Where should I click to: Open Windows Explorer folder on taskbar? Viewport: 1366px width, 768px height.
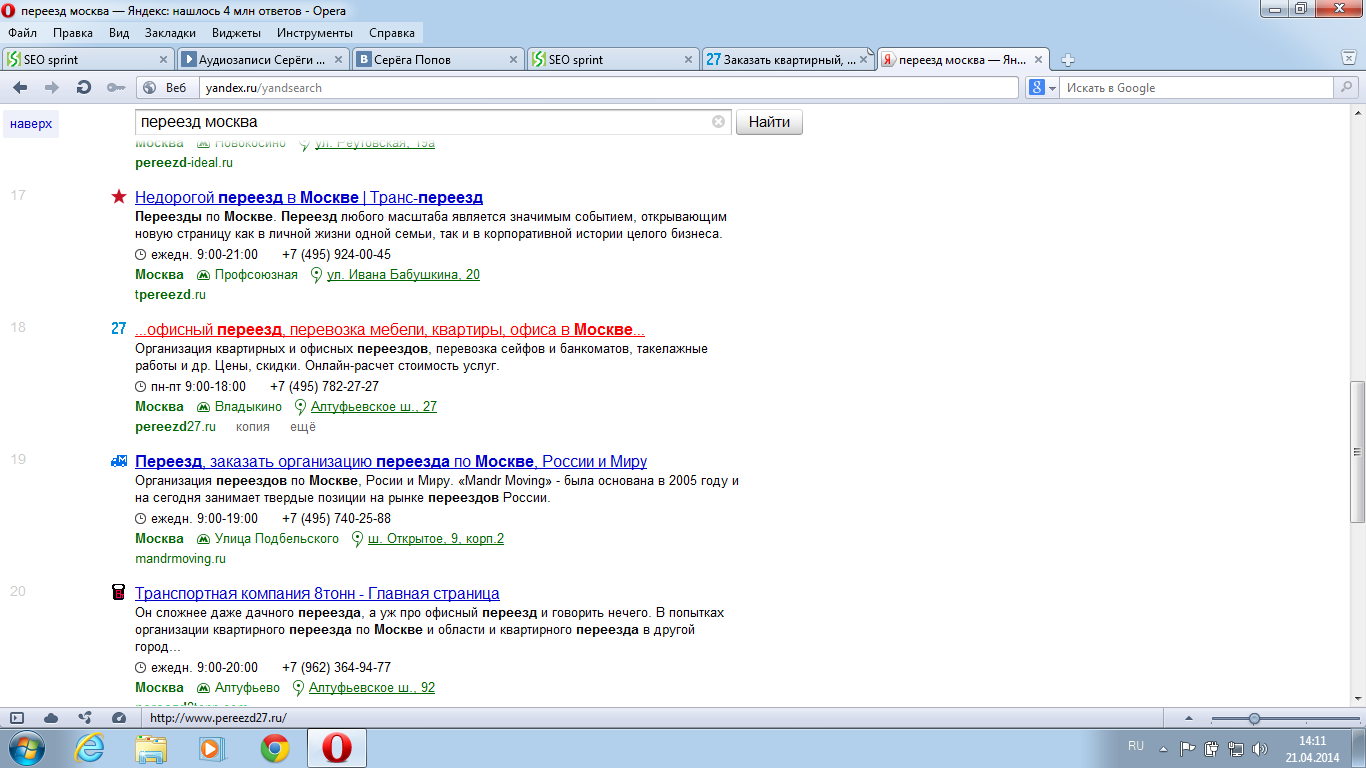[152, 747]
